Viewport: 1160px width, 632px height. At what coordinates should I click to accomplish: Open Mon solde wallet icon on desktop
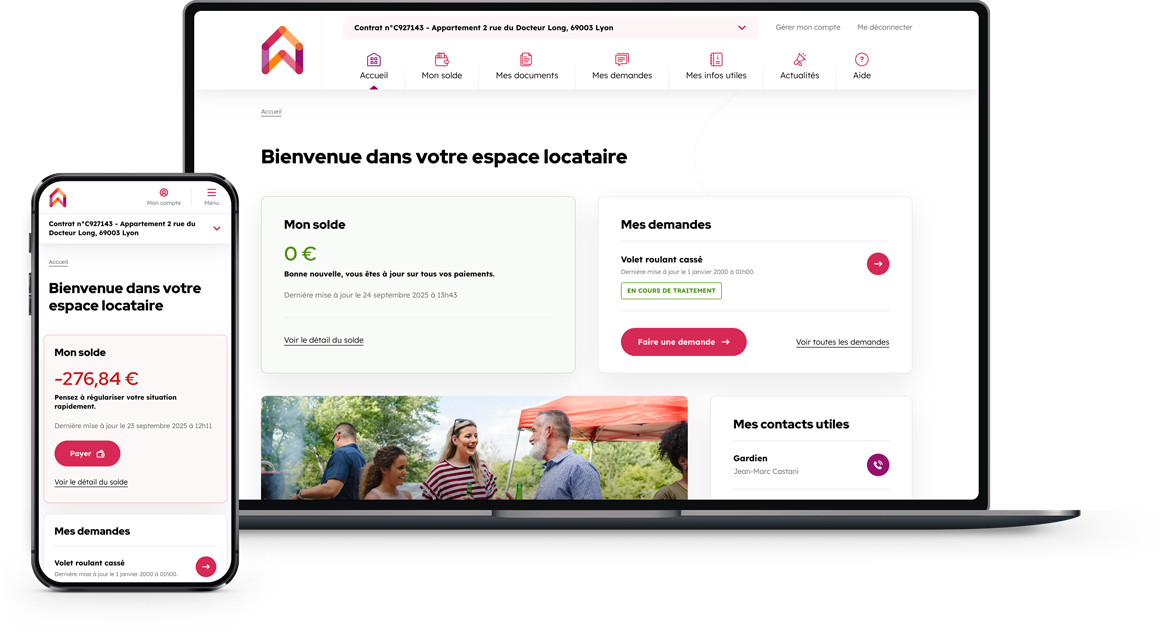tap(441, 60)
